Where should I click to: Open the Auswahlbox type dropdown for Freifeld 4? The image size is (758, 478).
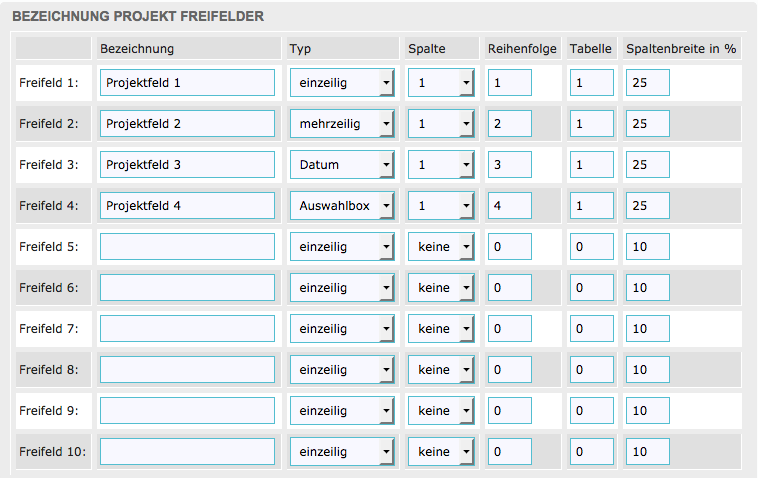click(x=342, y=205)
